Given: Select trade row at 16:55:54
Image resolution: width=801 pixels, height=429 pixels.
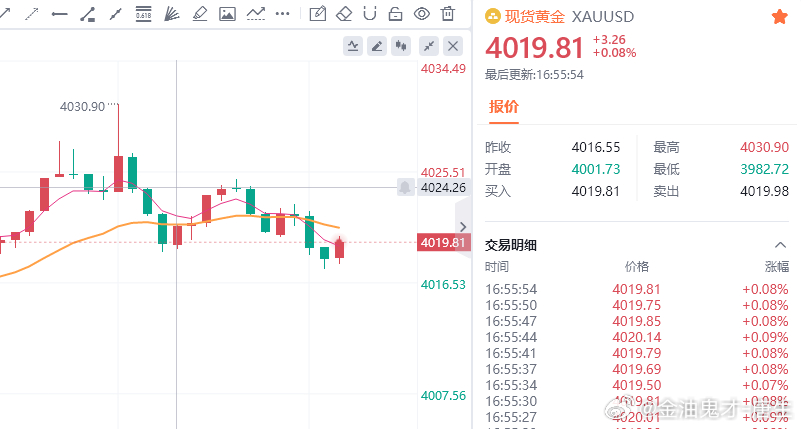Looking at the screenshot, I should 637,289.
